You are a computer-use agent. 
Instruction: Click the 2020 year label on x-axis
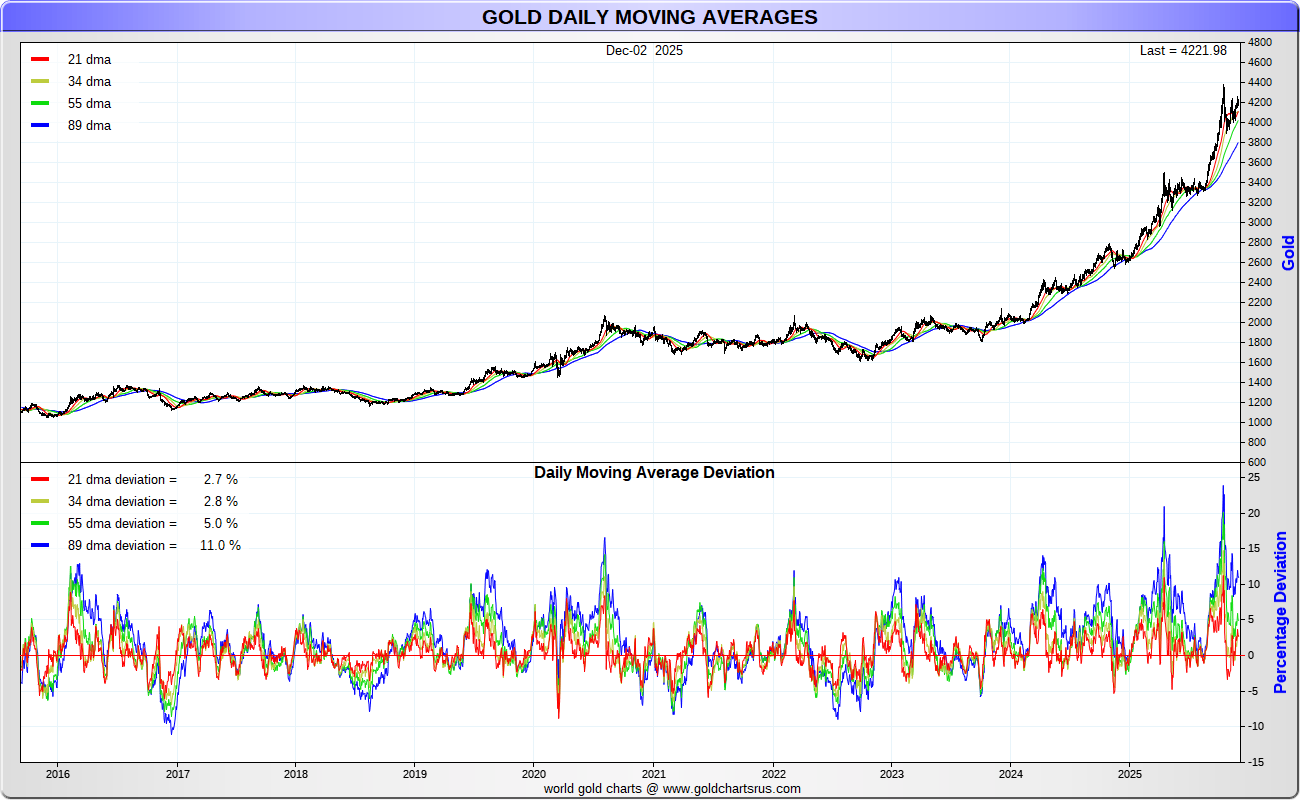(534, 773)
